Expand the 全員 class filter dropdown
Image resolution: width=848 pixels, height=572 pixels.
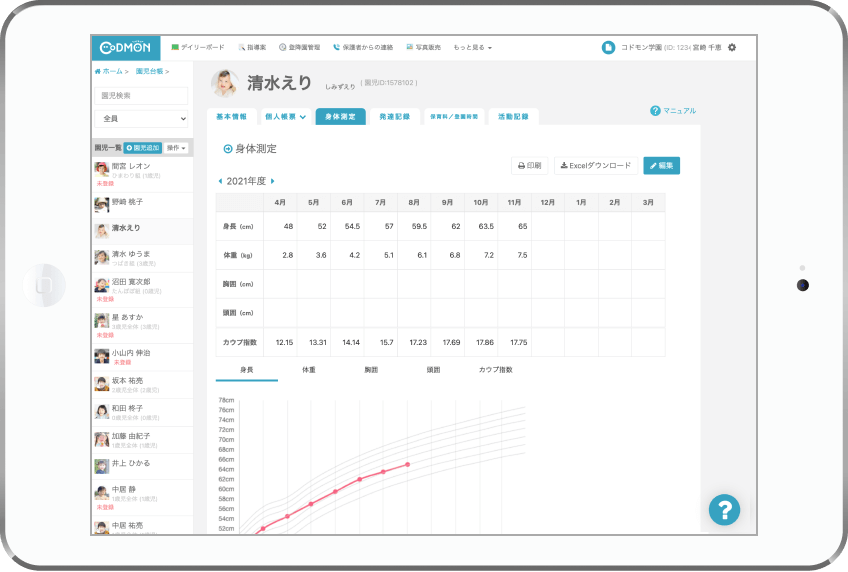pyautogui.click(x=141, y=119)
